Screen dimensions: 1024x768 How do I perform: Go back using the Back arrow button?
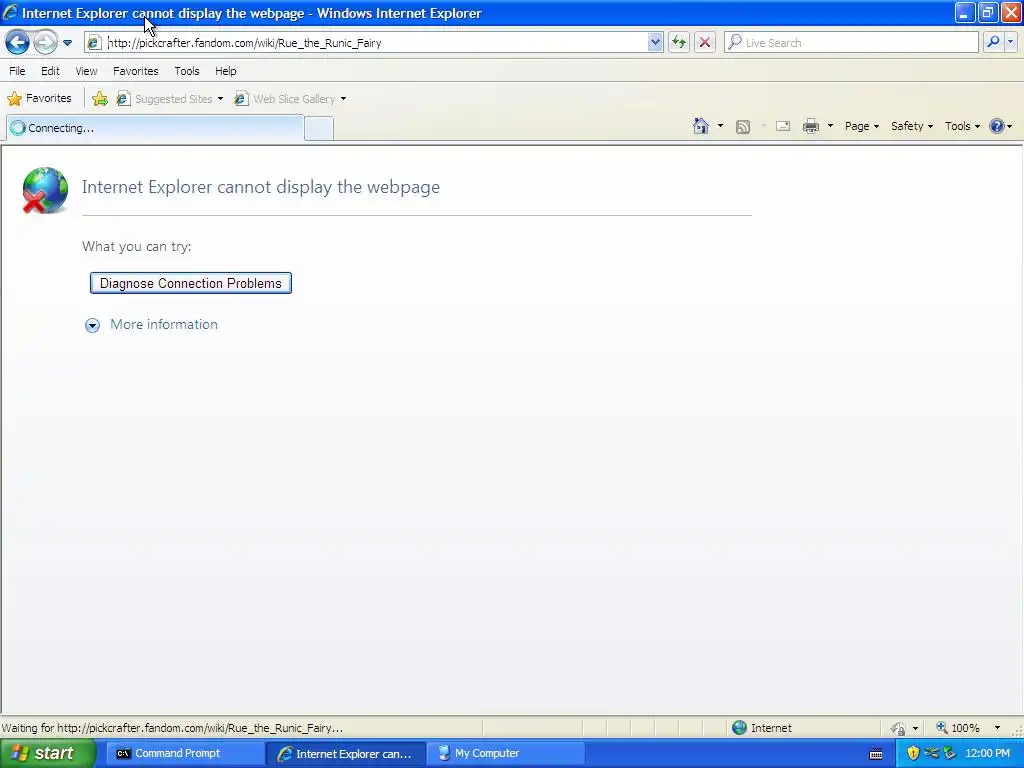point(18,42)
